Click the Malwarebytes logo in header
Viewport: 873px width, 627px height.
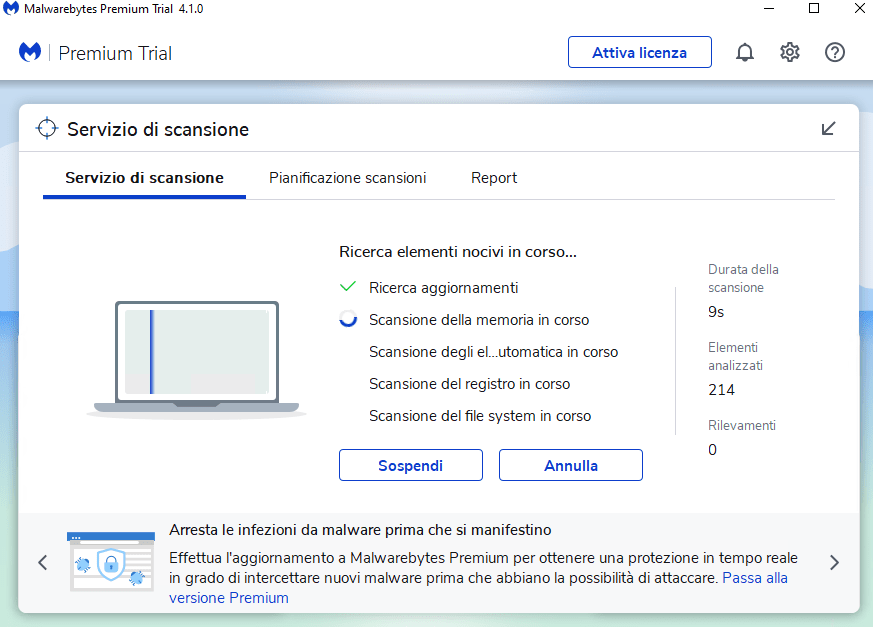click(30, 52)
